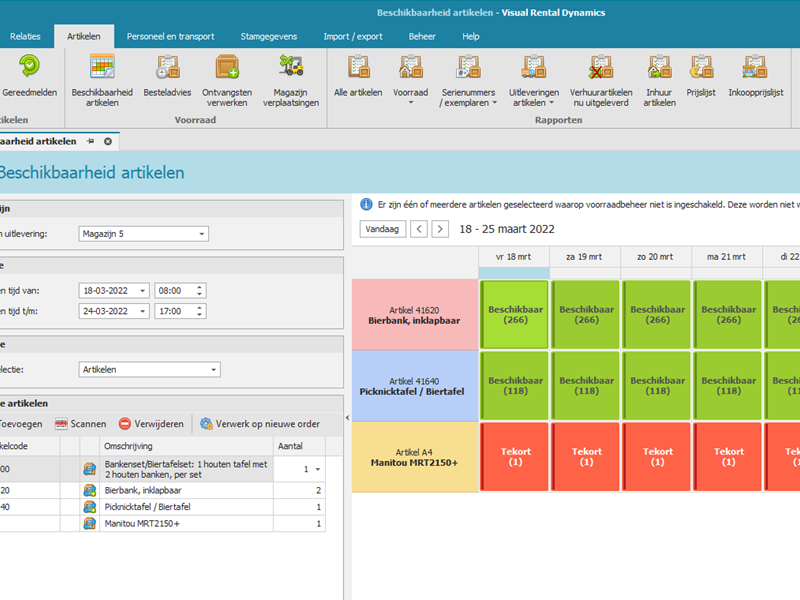Click the Verwijderen button
This screenshot has height=600, width=800.
(151, 424)
